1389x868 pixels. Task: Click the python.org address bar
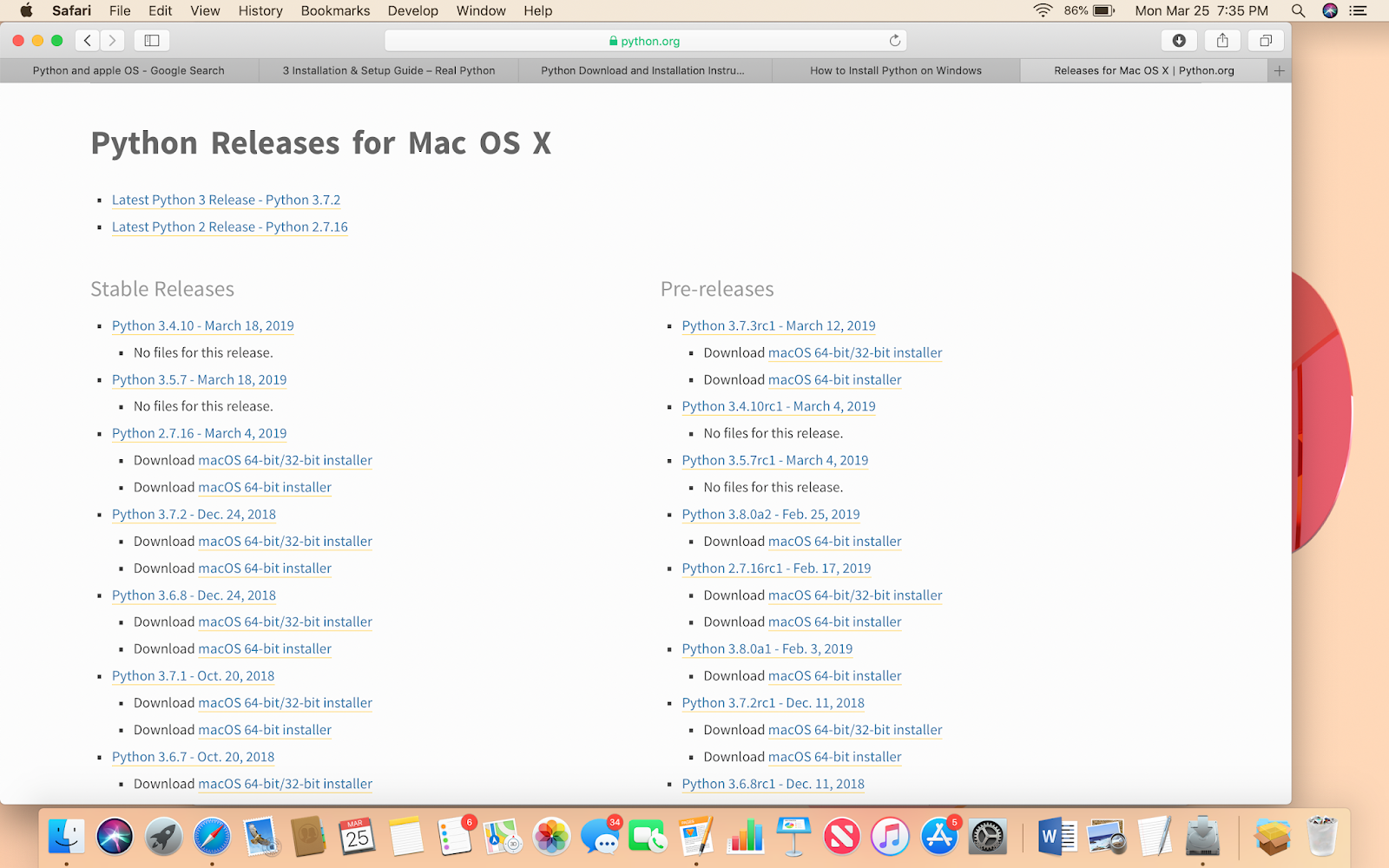pos(646,40)
